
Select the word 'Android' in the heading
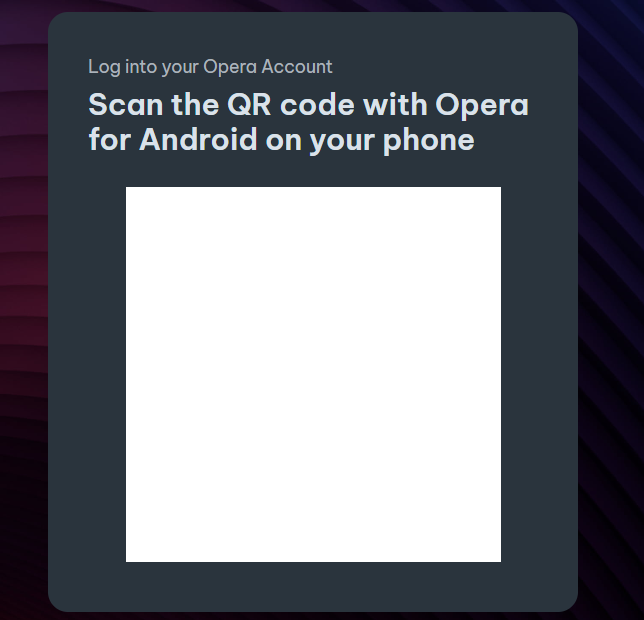coord(198,140)
